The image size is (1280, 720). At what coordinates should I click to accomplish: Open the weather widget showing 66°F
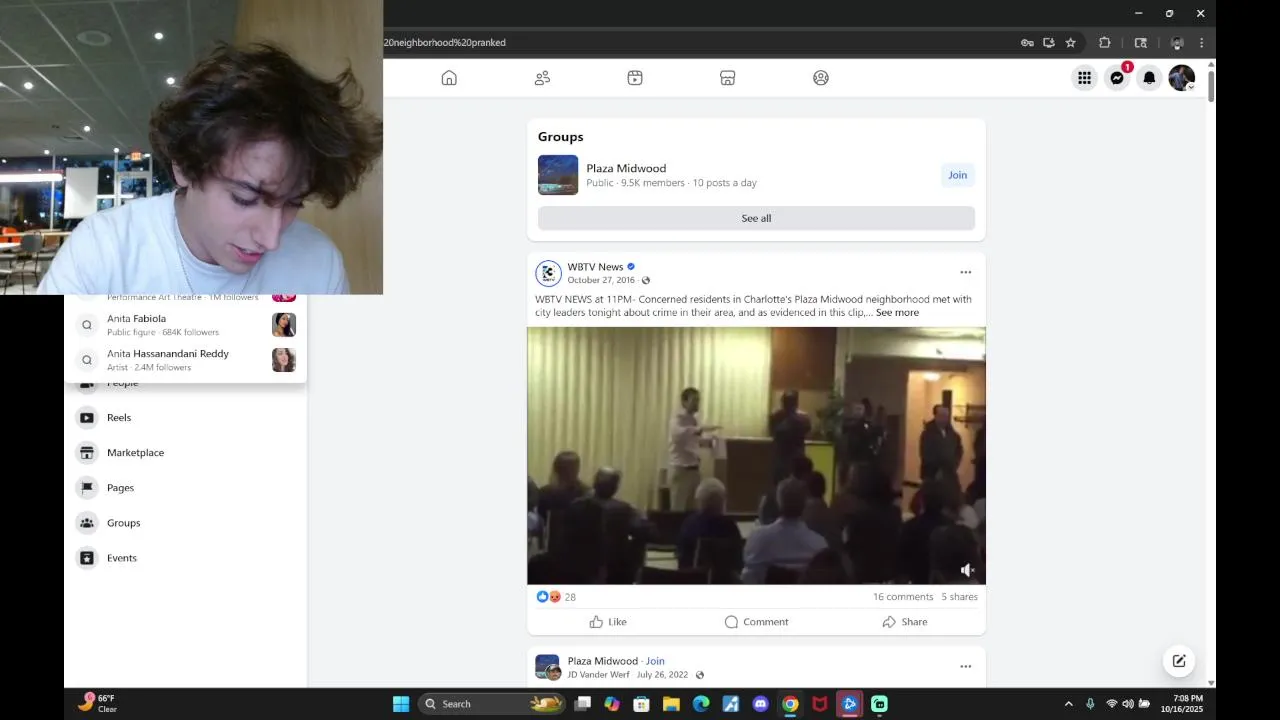point(97,704)
